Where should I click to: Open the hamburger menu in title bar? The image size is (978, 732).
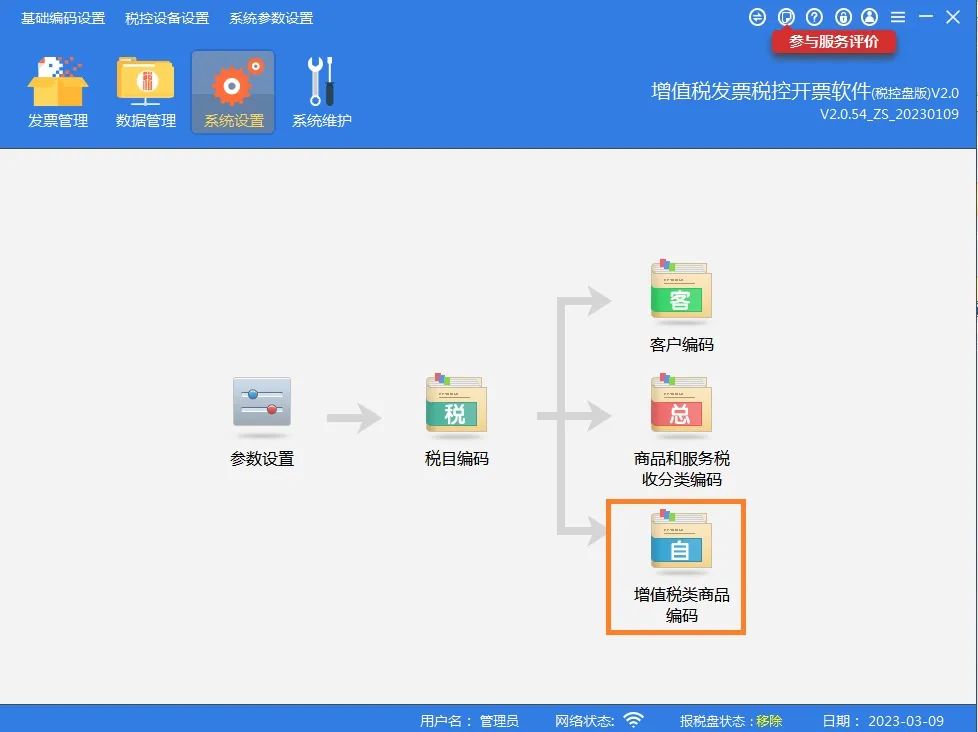click(x=898, y=17)
